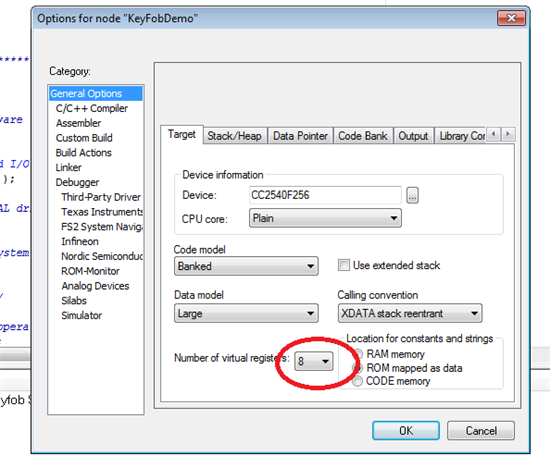Click the Device name input field

click(x=325, y=195)
